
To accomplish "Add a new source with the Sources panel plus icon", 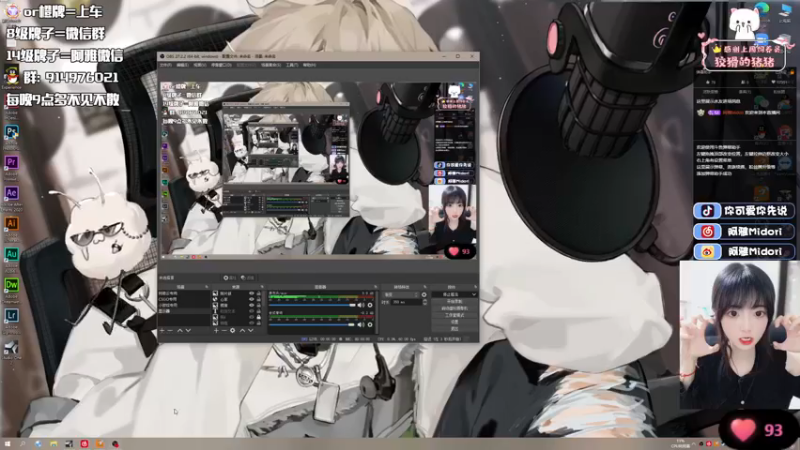I will 216,331.
